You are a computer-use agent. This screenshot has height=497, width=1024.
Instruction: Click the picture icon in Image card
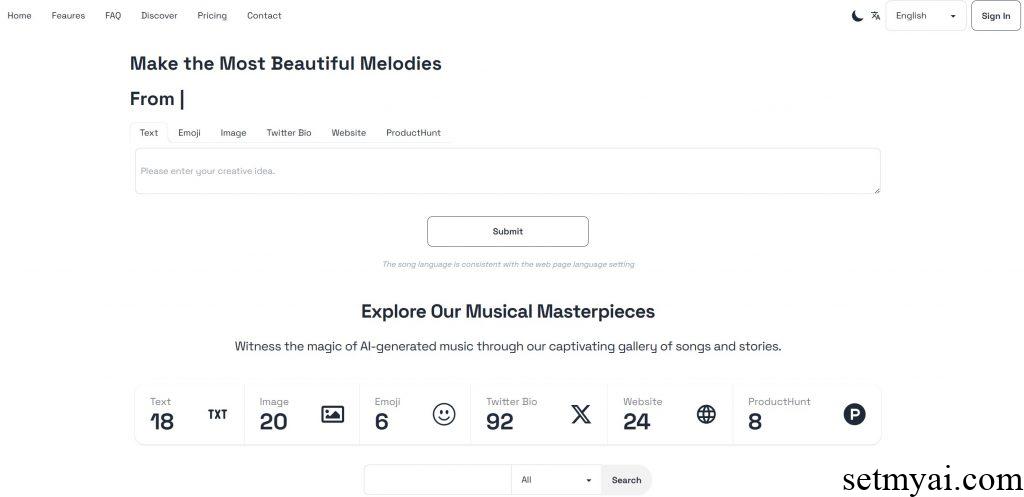pyautogui.click(x=332, y=414)
